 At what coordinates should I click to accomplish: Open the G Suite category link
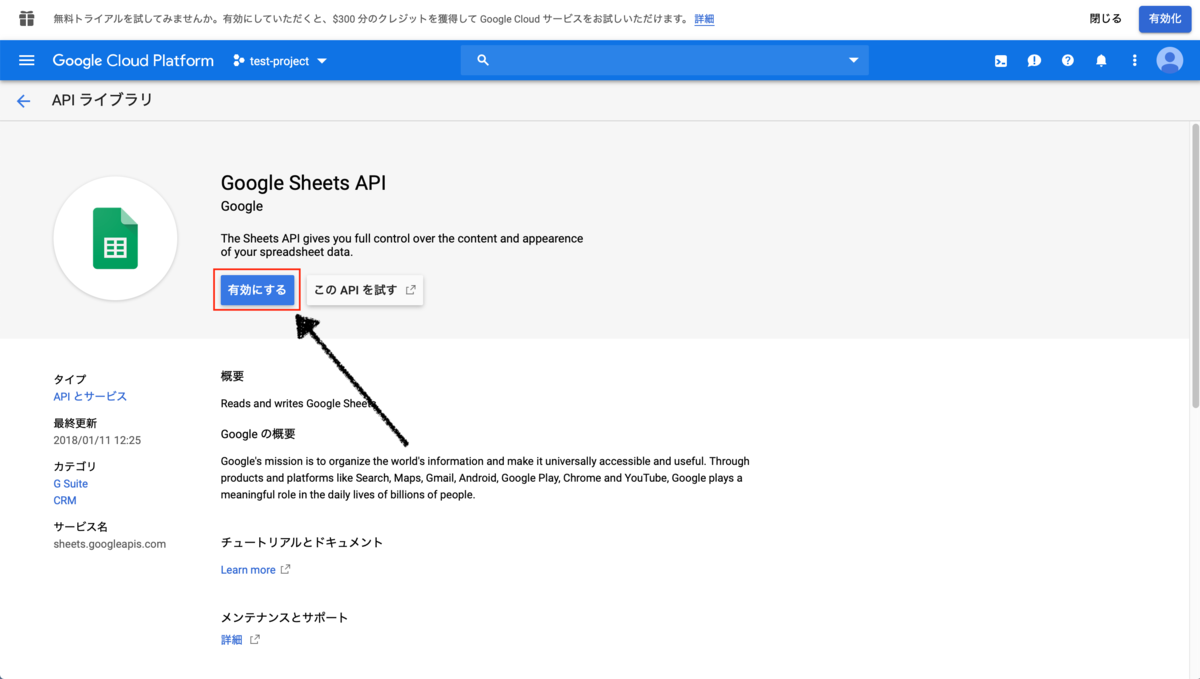[70, 483]
